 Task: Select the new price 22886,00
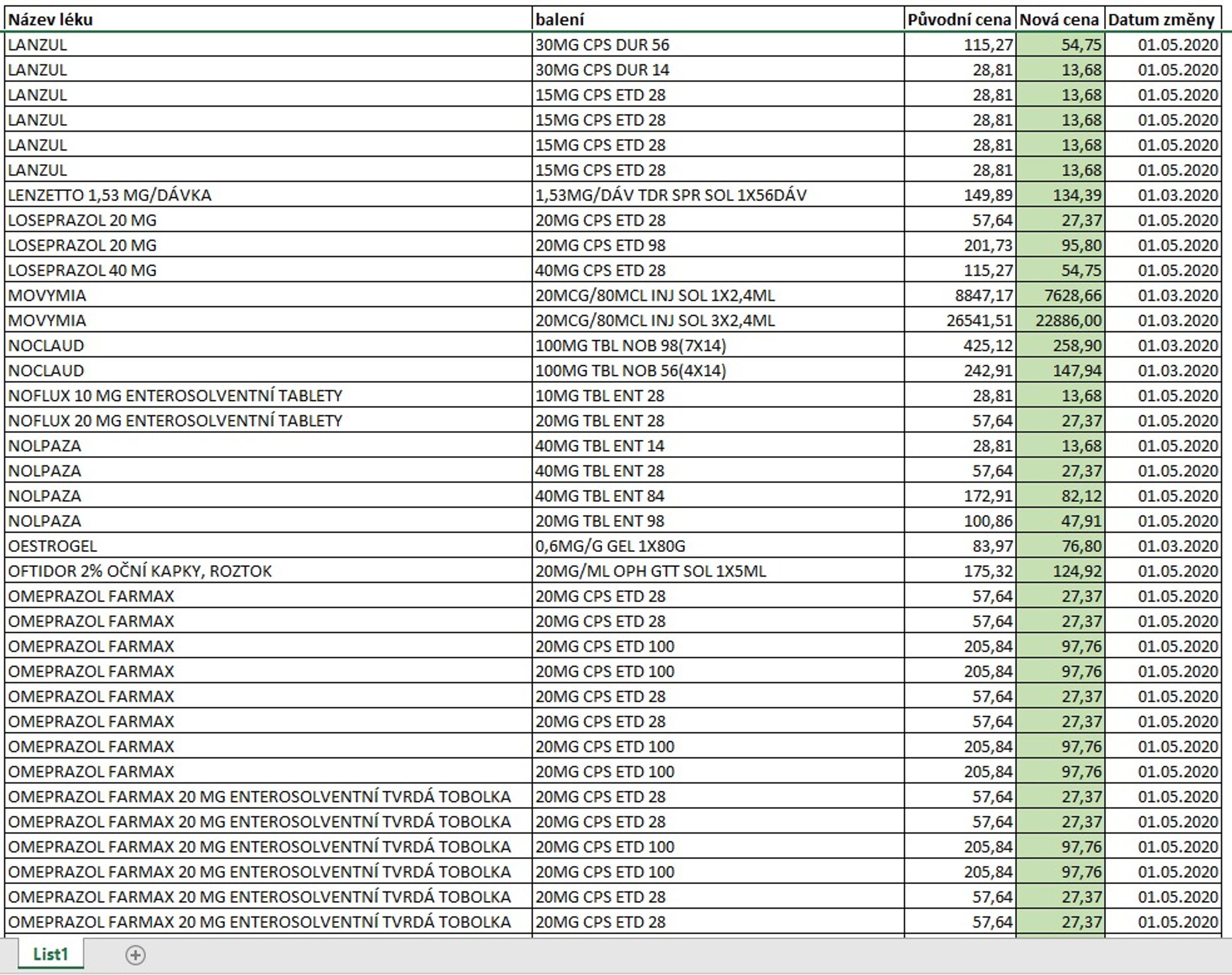(1060, 321)
